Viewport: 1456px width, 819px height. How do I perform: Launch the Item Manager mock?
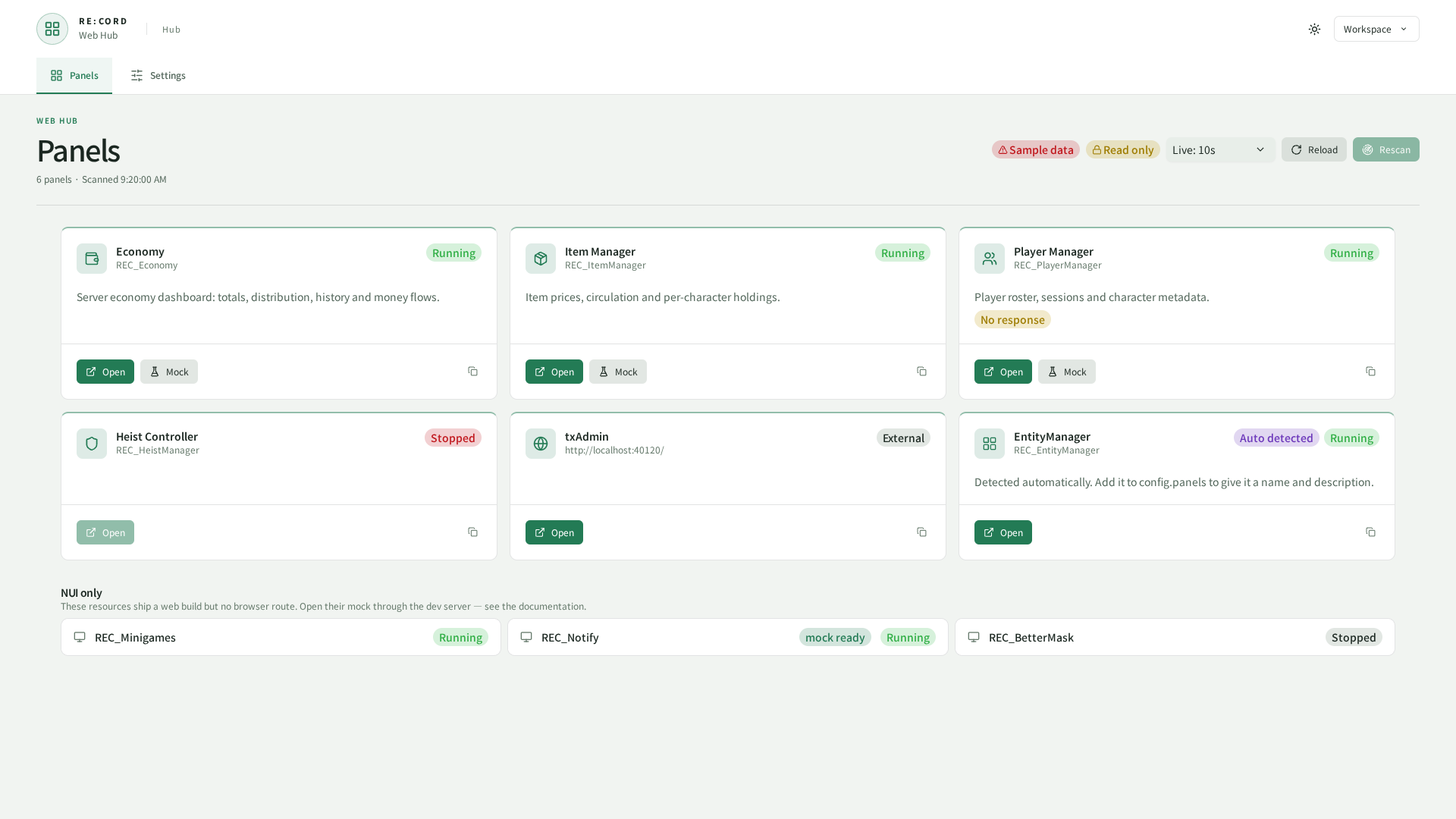click(x=618, y=372)
